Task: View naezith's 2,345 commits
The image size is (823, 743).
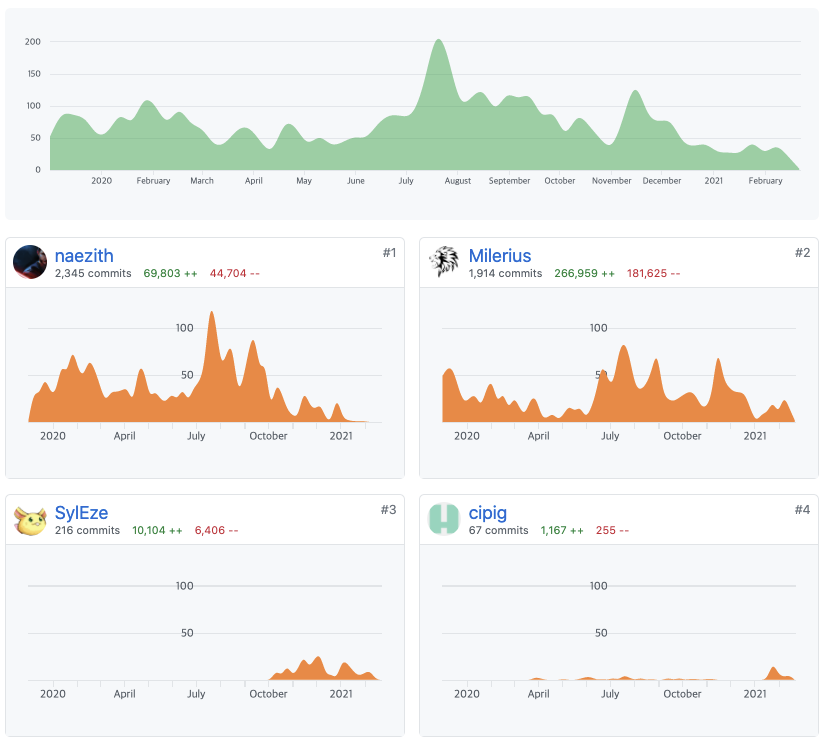Action: click(x=93, y=273)
